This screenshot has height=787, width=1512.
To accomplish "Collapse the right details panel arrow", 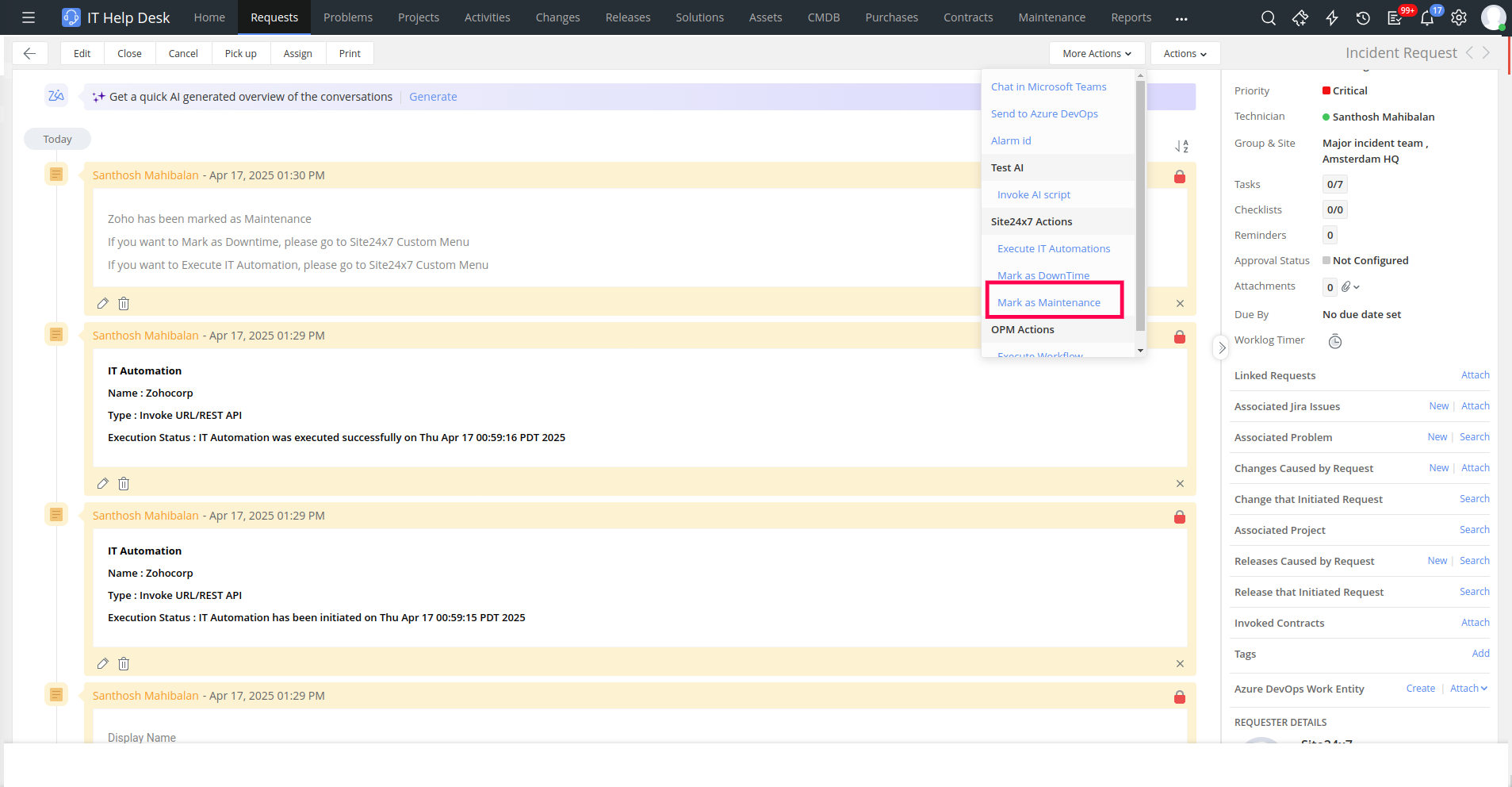I will point(1222,347).
